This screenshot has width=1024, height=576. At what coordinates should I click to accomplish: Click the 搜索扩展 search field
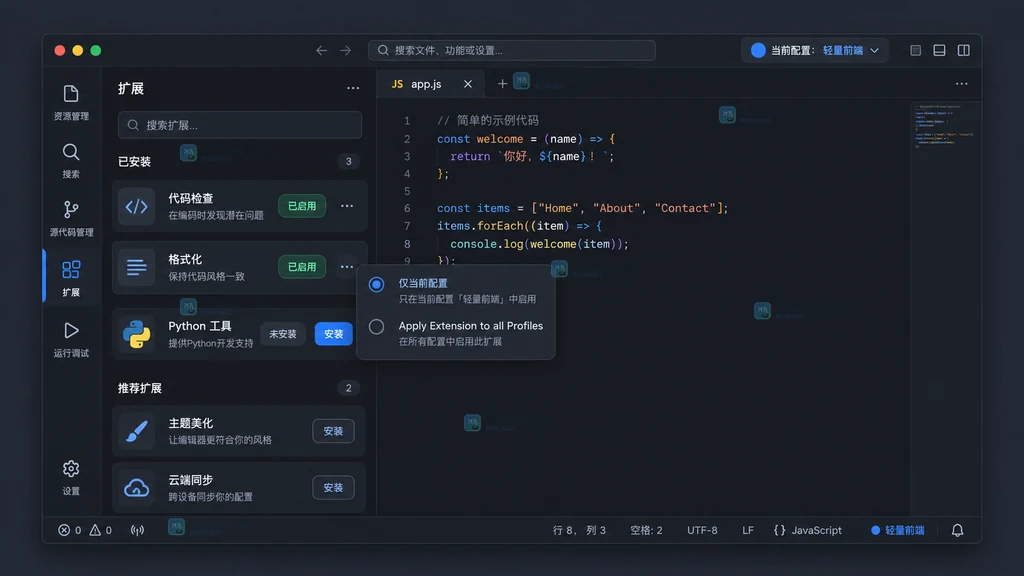240,125
